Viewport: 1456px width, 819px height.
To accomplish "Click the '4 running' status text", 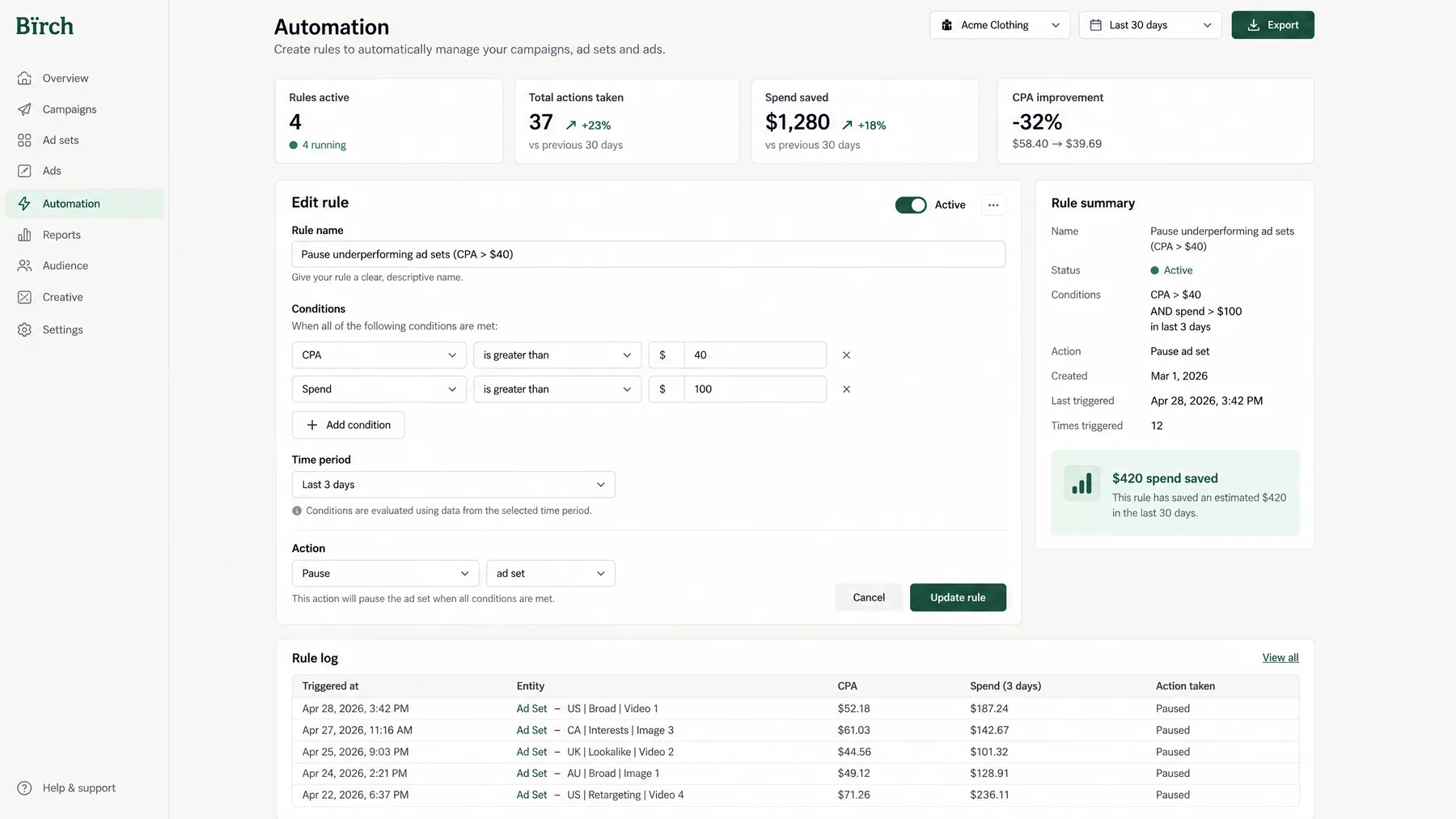I will [324, 145].
